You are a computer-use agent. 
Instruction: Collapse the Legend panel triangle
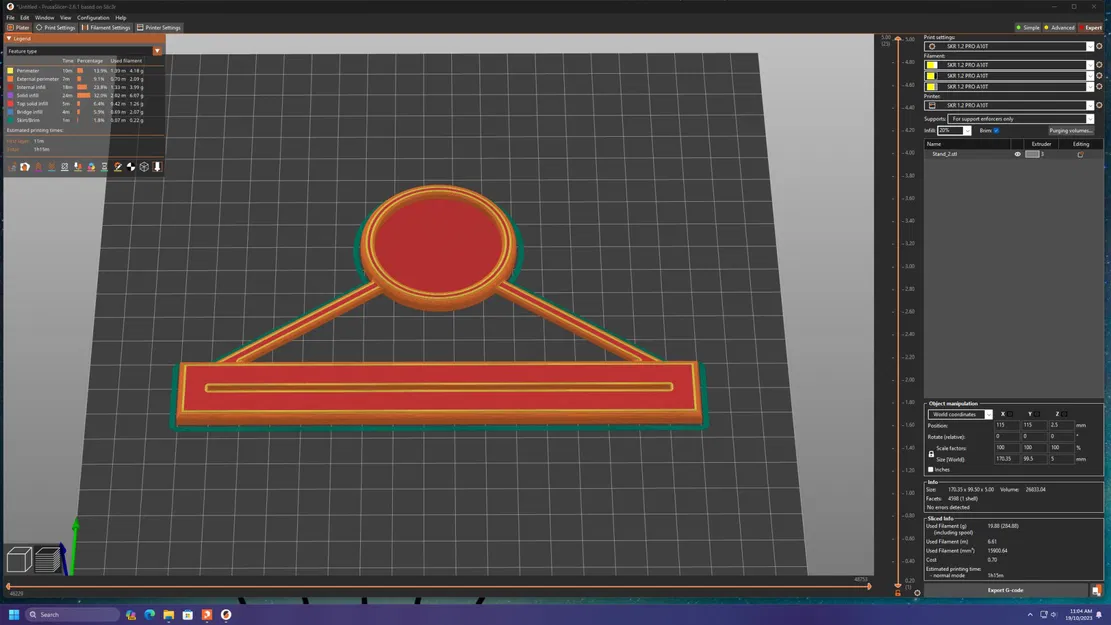pos(9,38)
